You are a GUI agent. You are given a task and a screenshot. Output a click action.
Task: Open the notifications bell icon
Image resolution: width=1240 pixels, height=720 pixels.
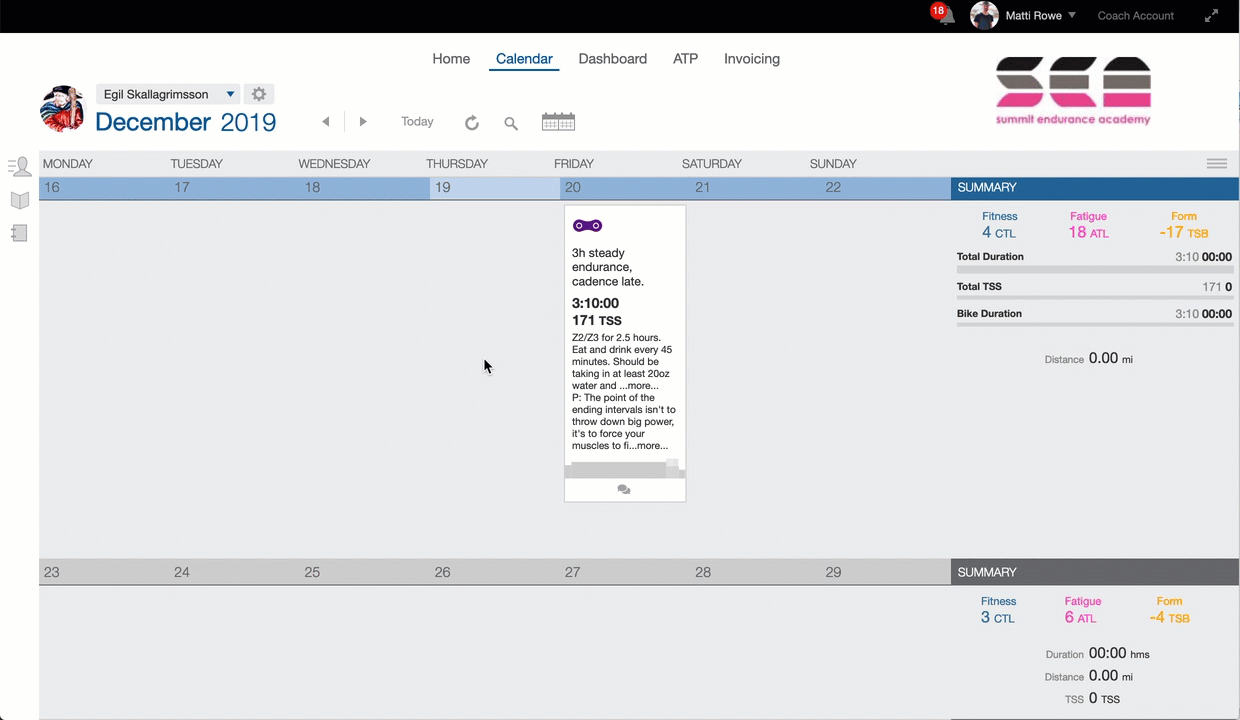[x=942, y=15]
